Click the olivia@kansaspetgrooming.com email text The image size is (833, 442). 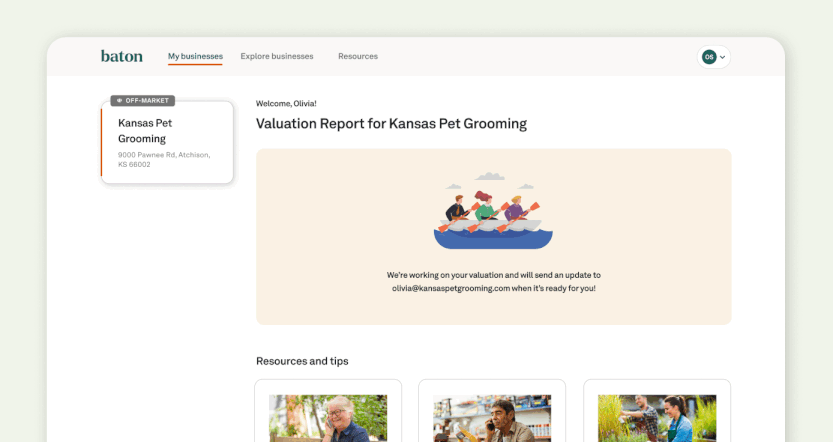(450, 288)
